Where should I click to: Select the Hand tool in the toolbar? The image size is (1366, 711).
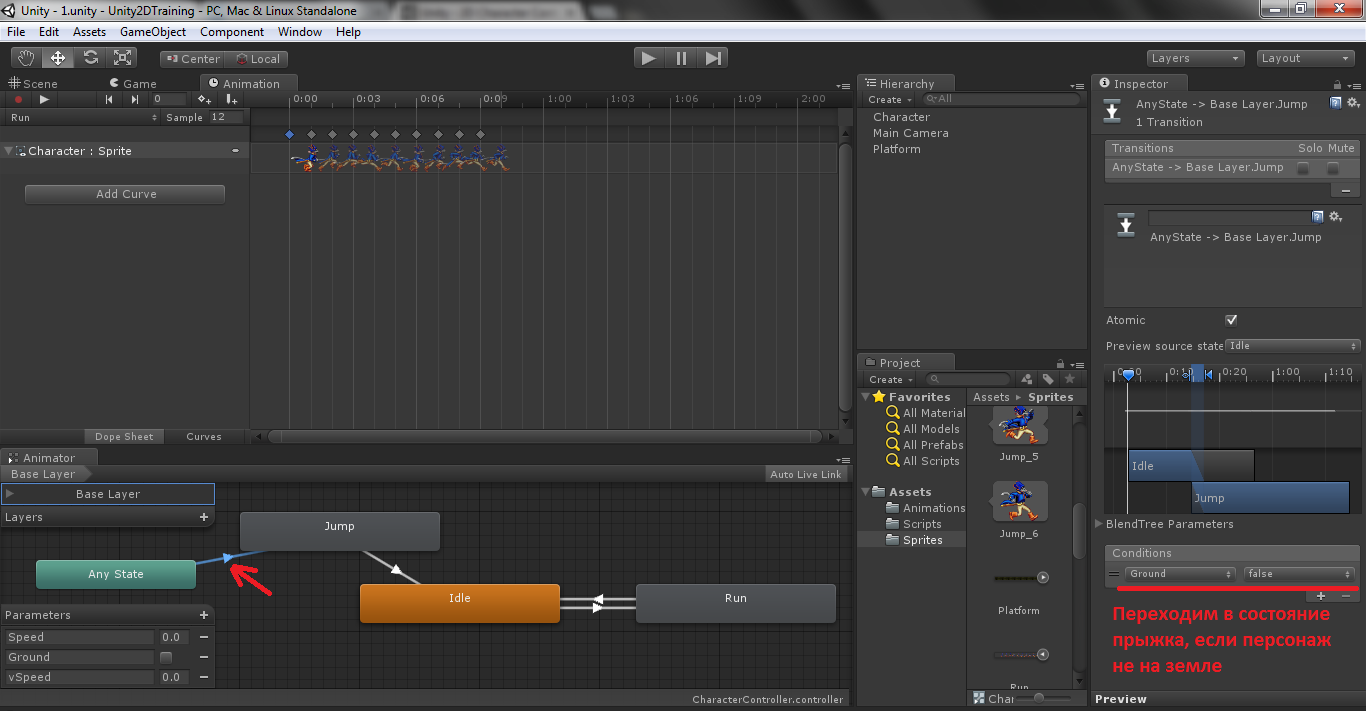point(26,58)
